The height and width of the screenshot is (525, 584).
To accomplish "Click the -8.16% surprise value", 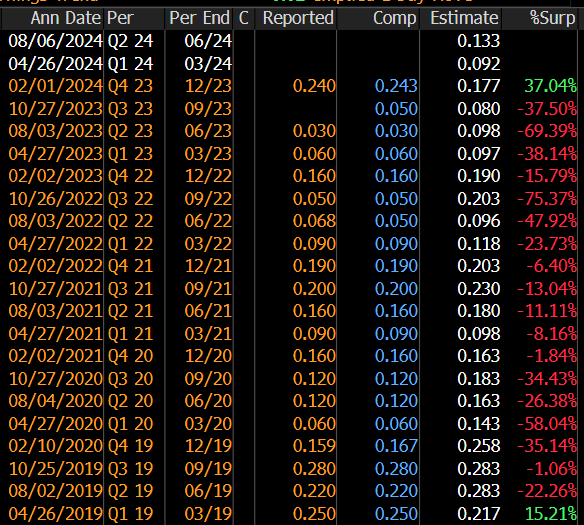I will tap(552, 334).
